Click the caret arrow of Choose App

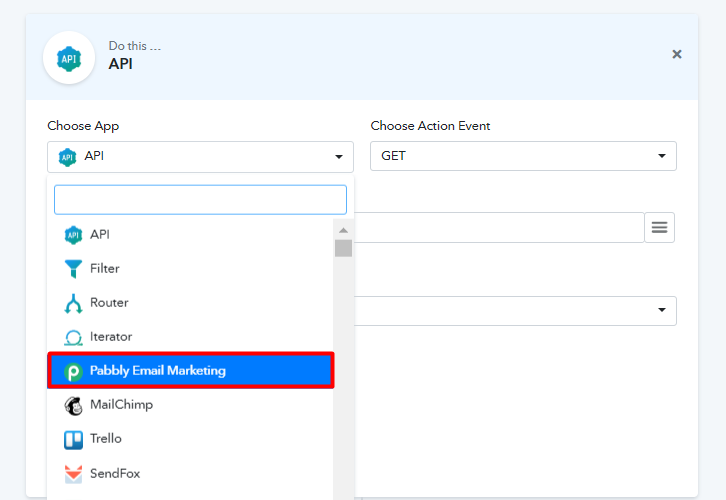click(339, 157)
